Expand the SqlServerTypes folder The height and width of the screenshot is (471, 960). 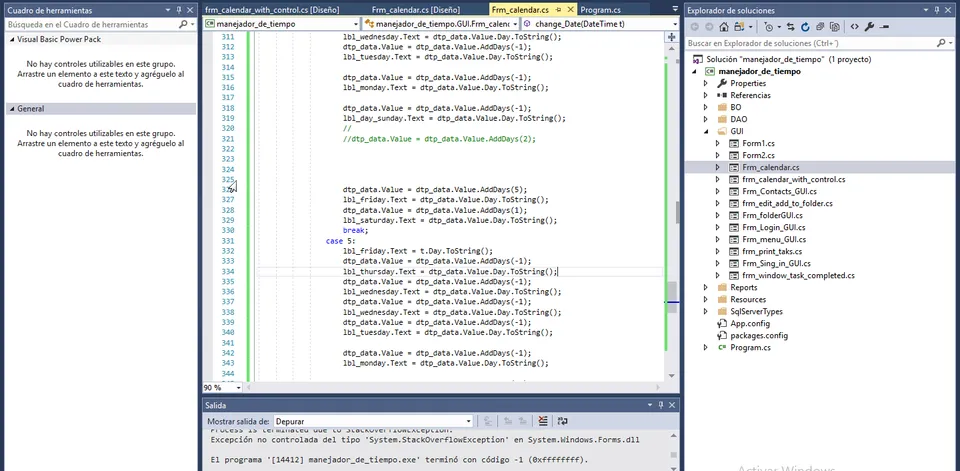[x=706, y=311]
